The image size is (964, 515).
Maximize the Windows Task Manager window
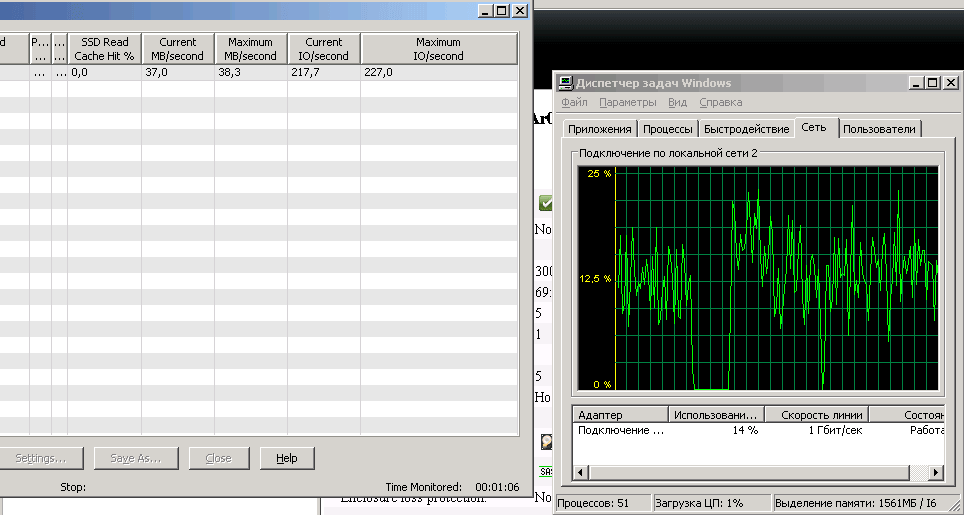(x=932, y=83)
